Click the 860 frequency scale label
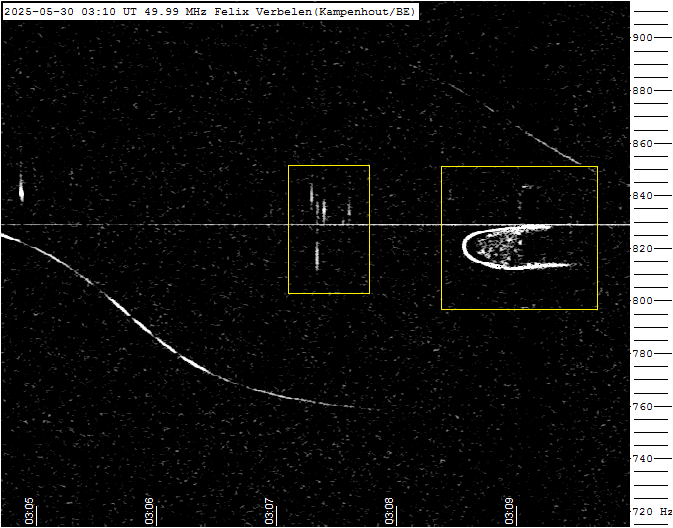673x528 pixels. [642, 143]
